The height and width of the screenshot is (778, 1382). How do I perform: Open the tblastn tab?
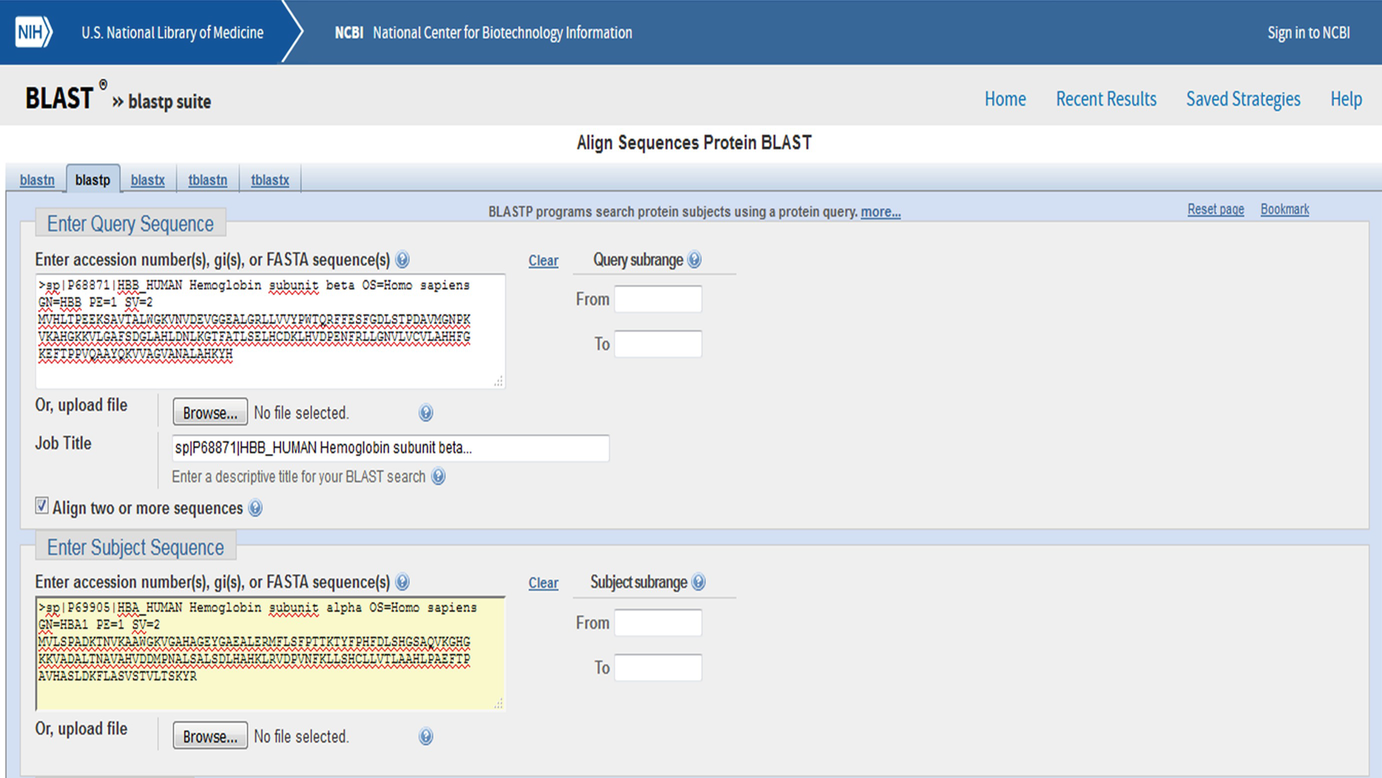click(x=208, y=180)
